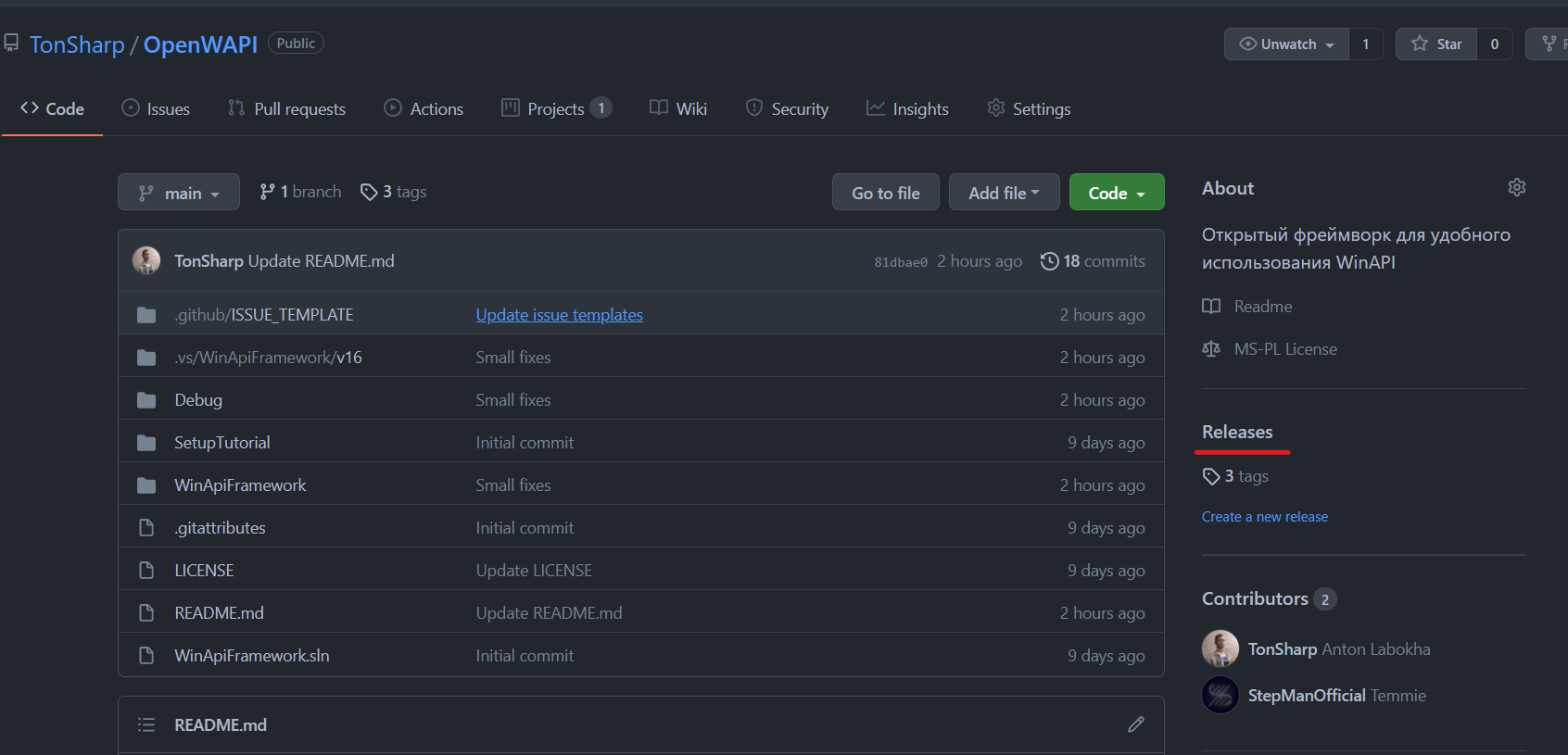Viewport: 1568px width, 755px height.
Task: Click the tag icon under Releases
Action: (1211, 476)
